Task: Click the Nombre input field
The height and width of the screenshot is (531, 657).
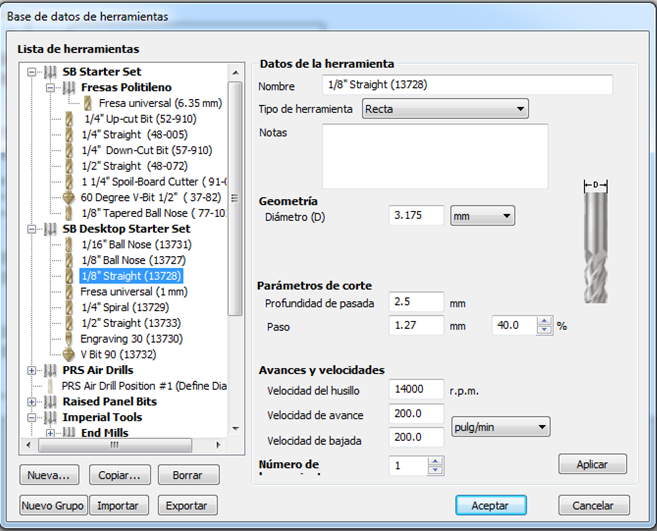Action: tap(467, 85)
